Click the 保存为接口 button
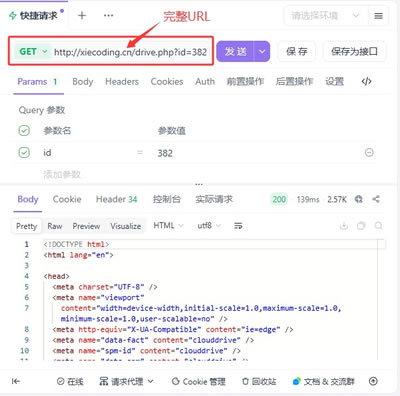400x396 pixels. pos(354,52)
